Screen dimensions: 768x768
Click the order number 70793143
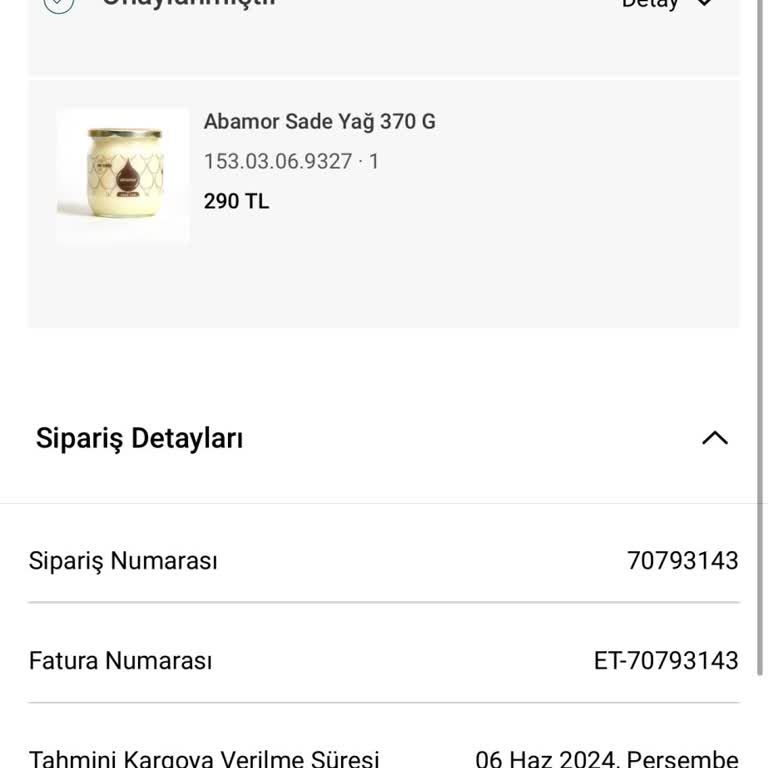tap(682, 561)
